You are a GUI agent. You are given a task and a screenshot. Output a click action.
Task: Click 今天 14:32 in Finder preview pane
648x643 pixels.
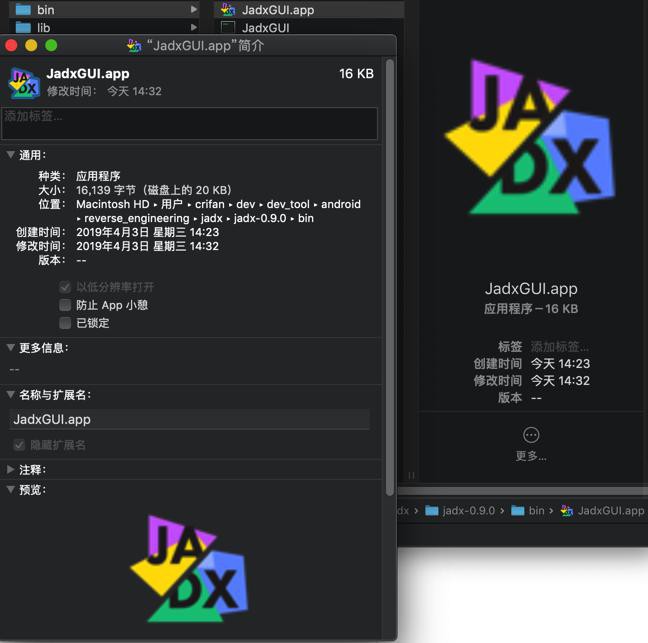[x=560, y=381]
